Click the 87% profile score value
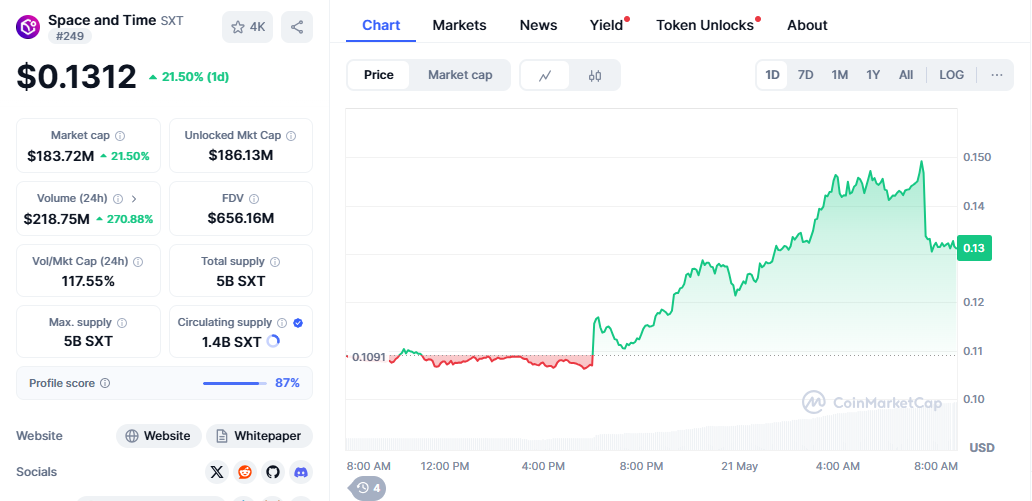1032x501 pixels. tap(288, 383)
